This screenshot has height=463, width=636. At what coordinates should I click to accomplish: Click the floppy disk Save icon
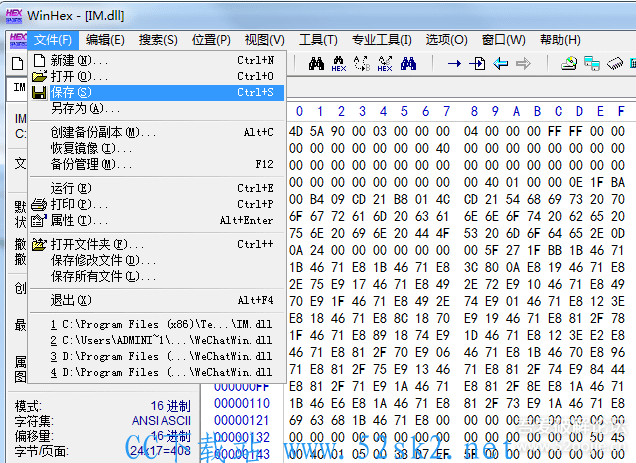(39, 93)
